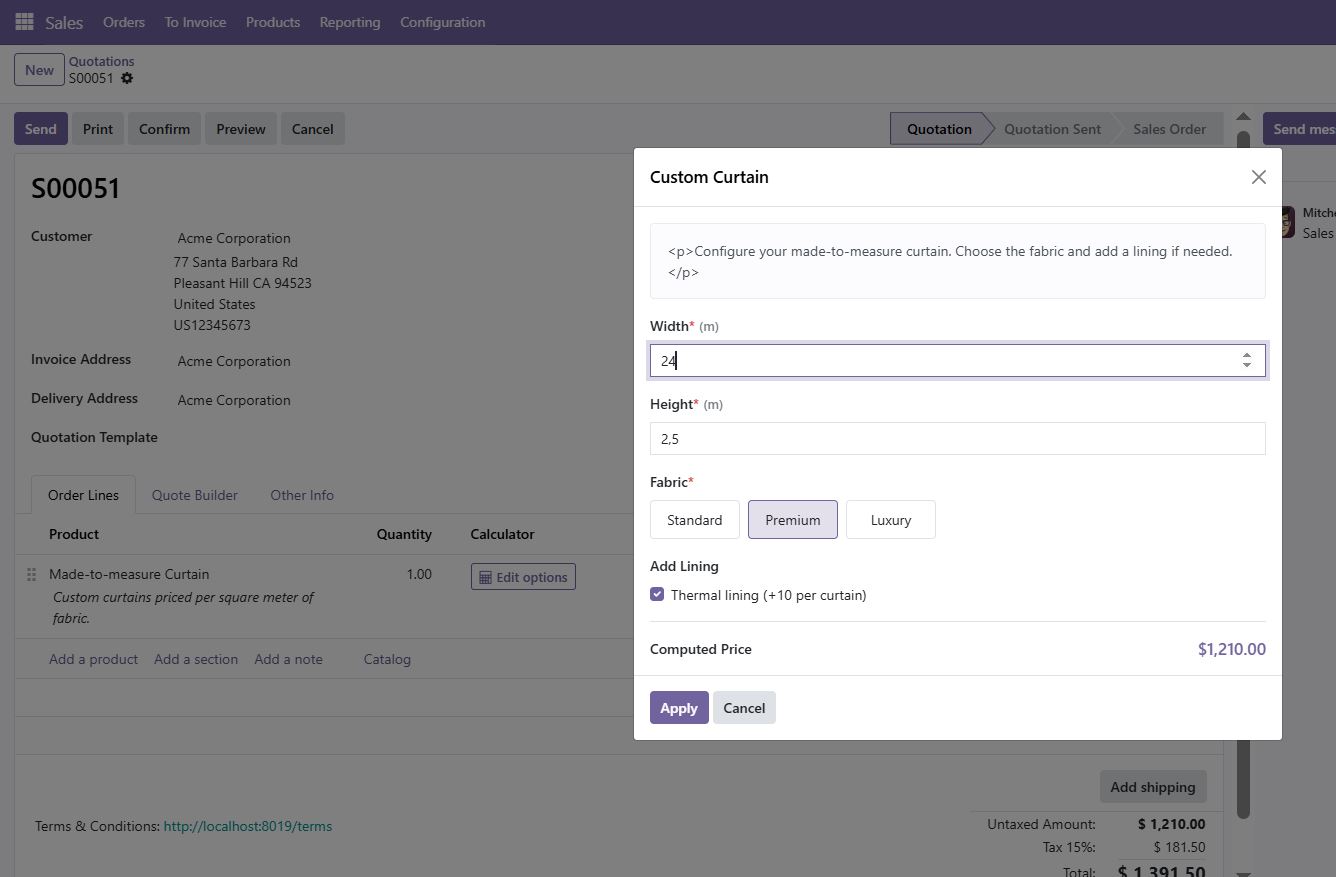Open the terms and conditions URL
The height and width of the screenshot is (877, 1336).
click(247, 826)
